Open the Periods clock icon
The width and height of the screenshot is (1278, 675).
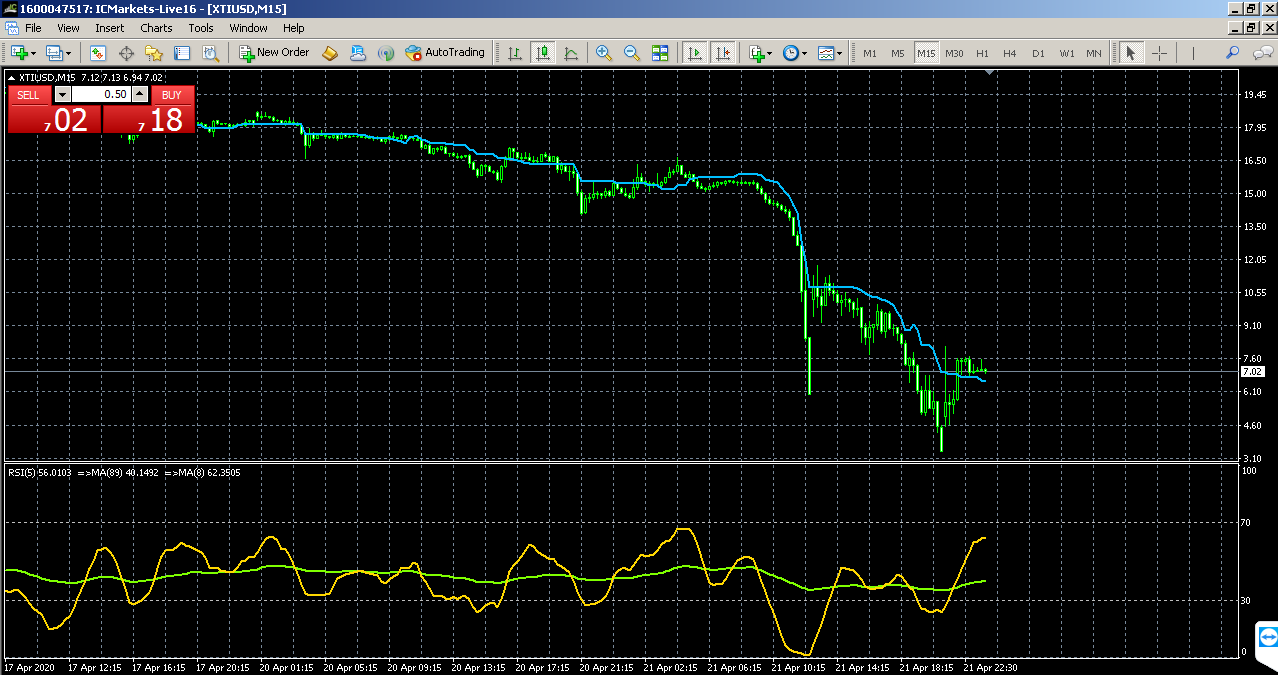(790, 53)
